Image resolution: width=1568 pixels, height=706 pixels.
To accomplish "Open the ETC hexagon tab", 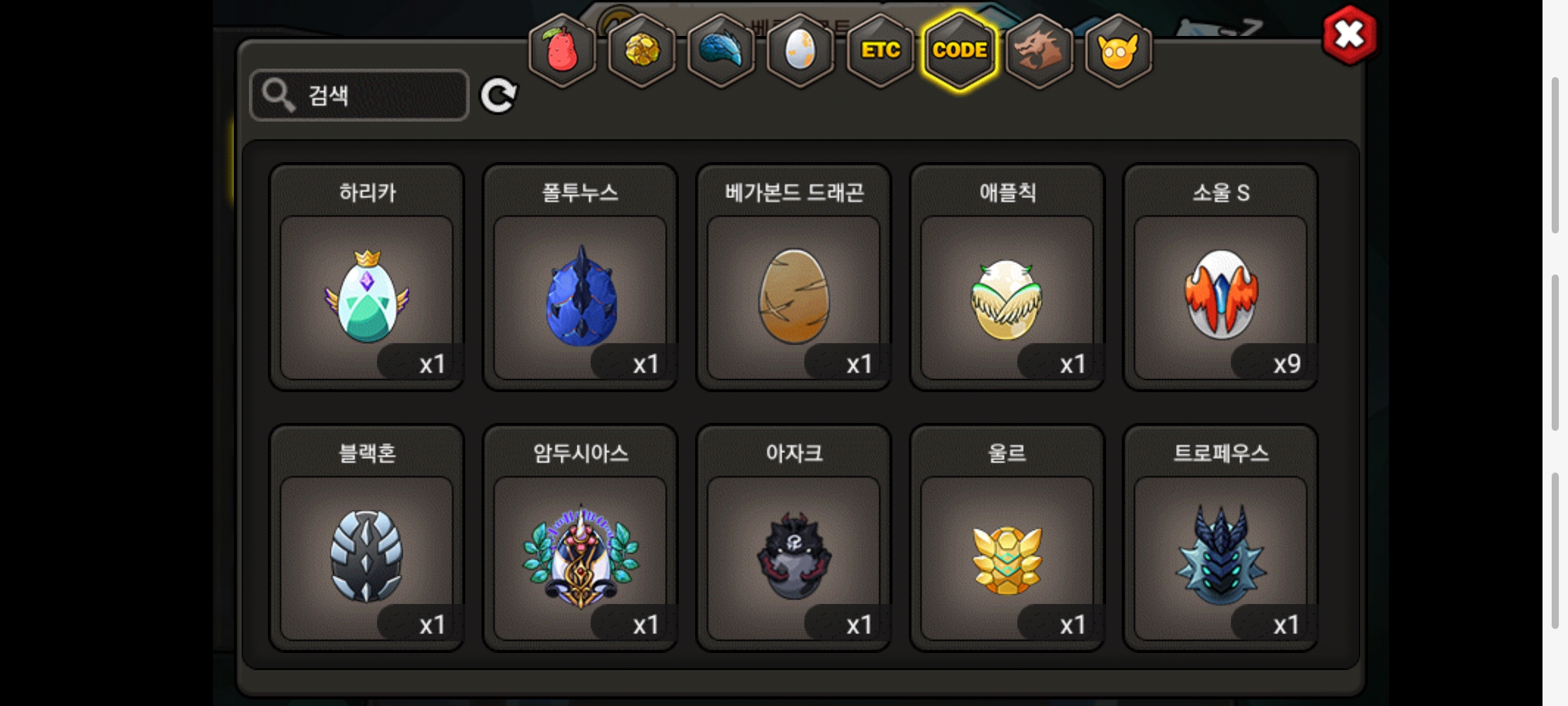I will click(880, 50).
